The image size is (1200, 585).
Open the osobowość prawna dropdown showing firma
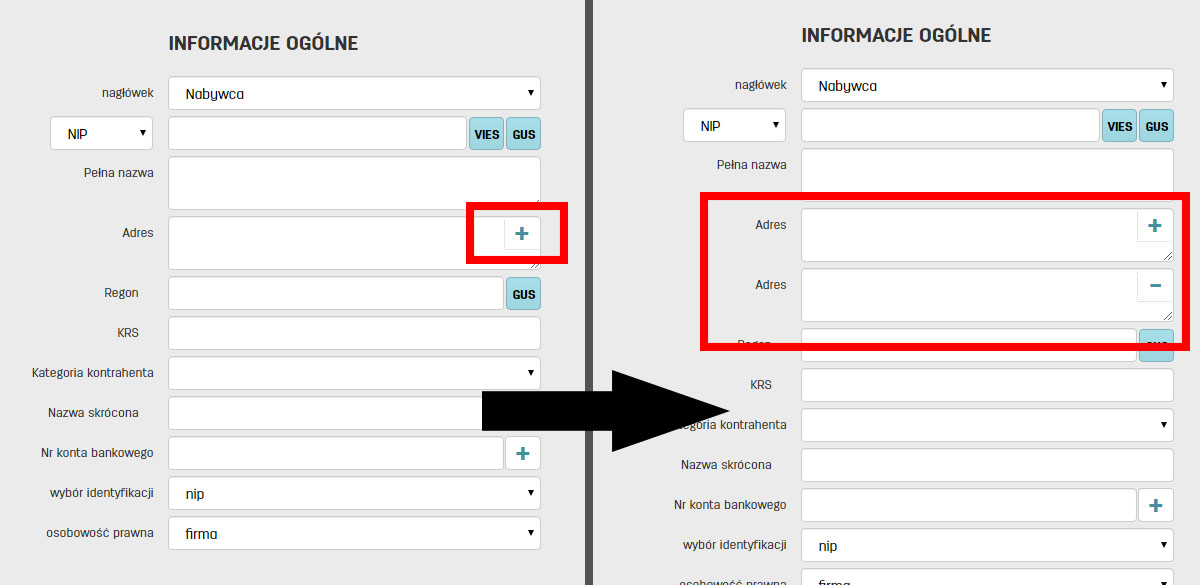coord(354,533)
